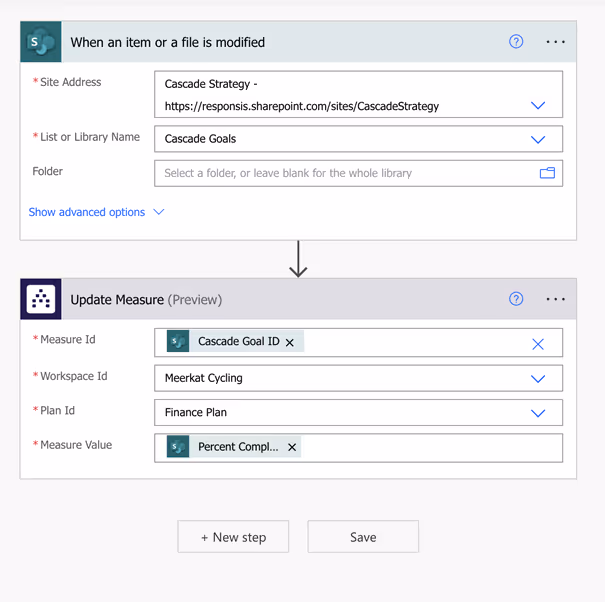Image resolution: width=605 pixels, height=602 pixels.
Task: Click the trigger title "When an item or a file is modified"
Action: 167,42
